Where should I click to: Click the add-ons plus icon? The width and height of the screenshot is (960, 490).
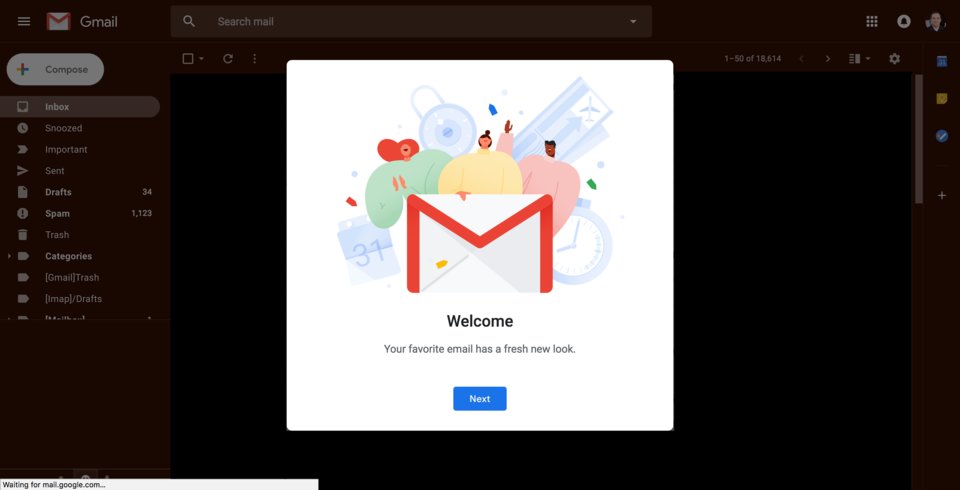942,195
